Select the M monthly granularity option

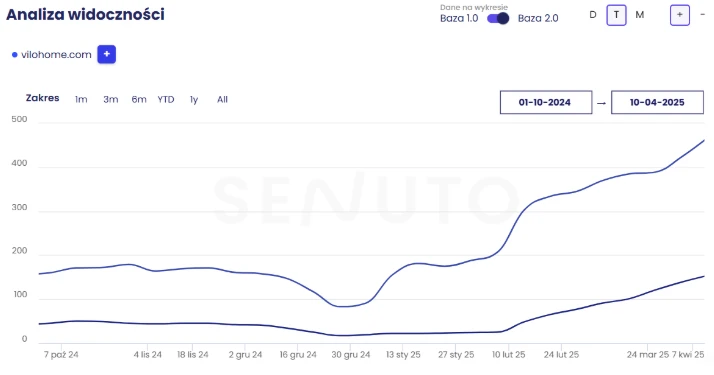pyautogui.click(x=640, y=15)
